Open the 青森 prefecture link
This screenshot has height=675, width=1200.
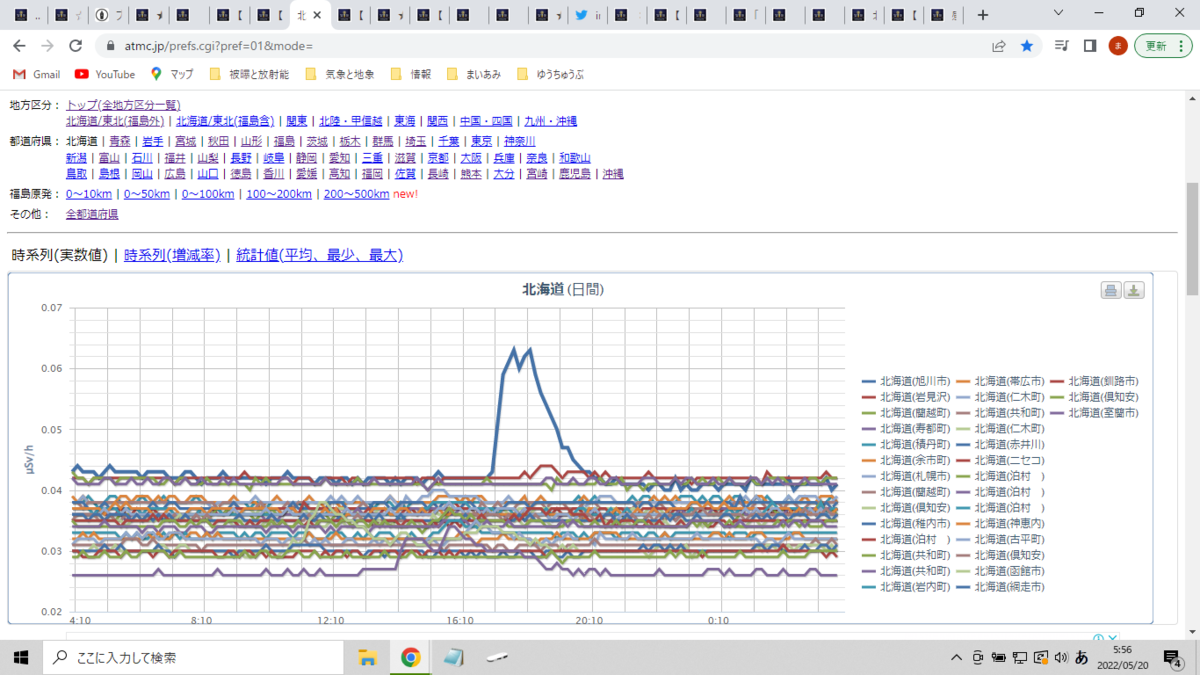point(120,142)
